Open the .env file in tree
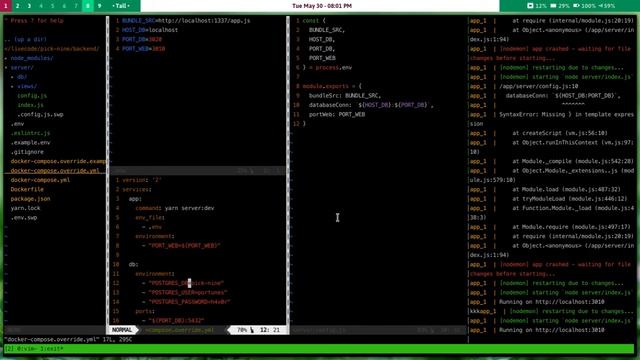Screen dimensions: 640x360 (18, 124)
